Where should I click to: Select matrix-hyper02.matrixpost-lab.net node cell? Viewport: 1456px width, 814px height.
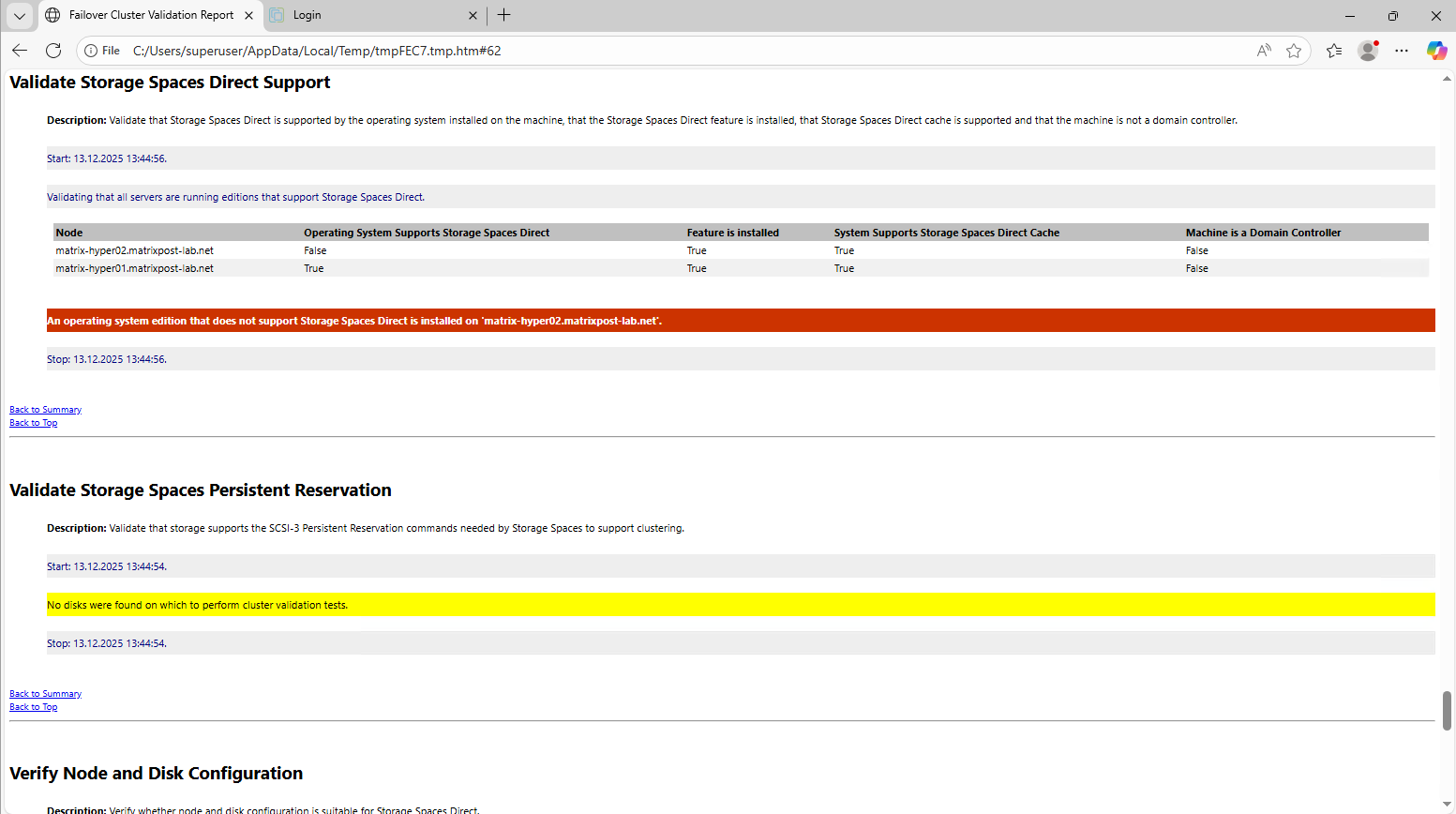(134, 250)
